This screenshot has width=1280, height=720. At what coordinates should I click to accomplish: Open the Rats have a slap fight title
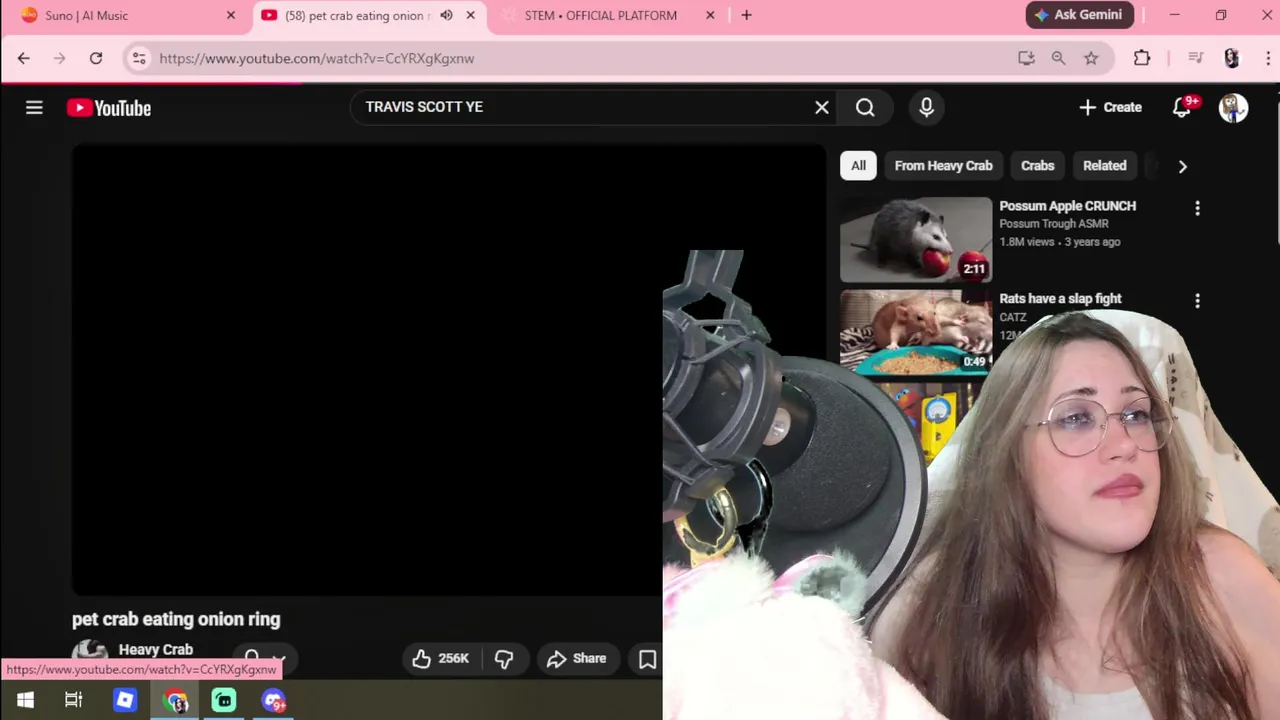point(1060,299)
